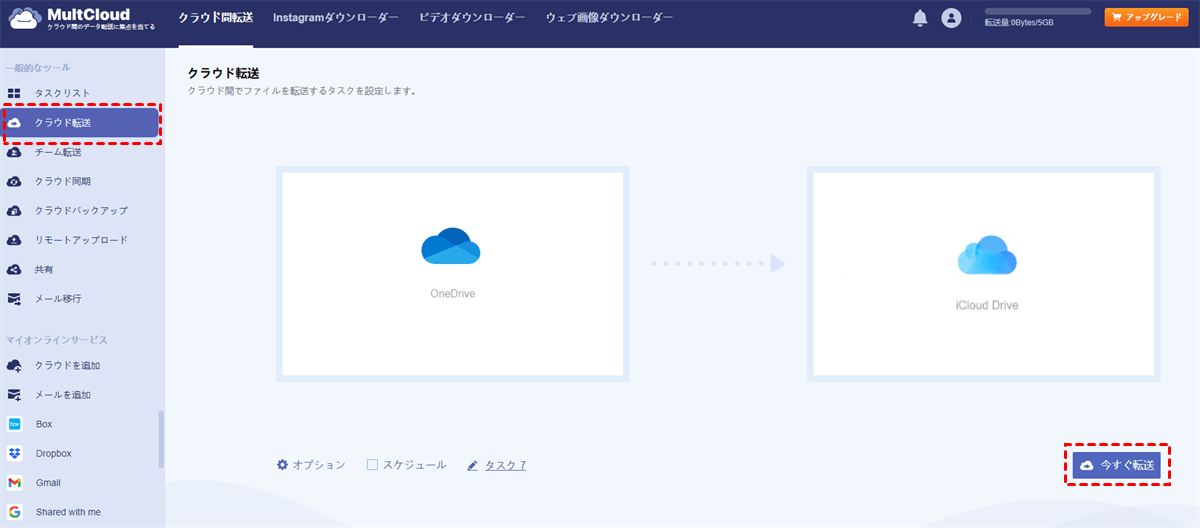
Task: Select OneDrive source panel
Action: tap(452, 274)
